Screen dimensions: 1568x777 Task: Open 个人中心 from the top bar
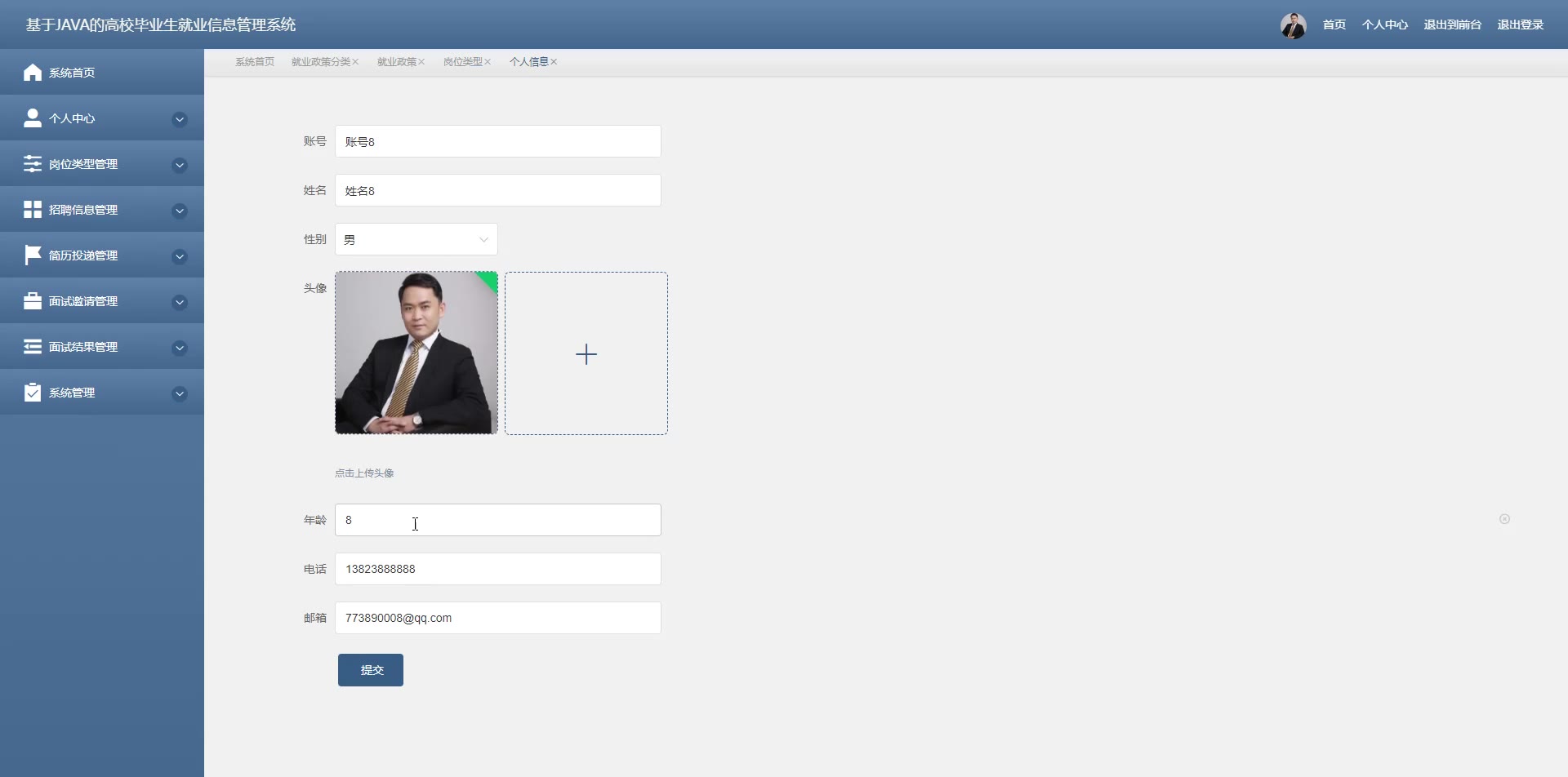pos(1385,25)
